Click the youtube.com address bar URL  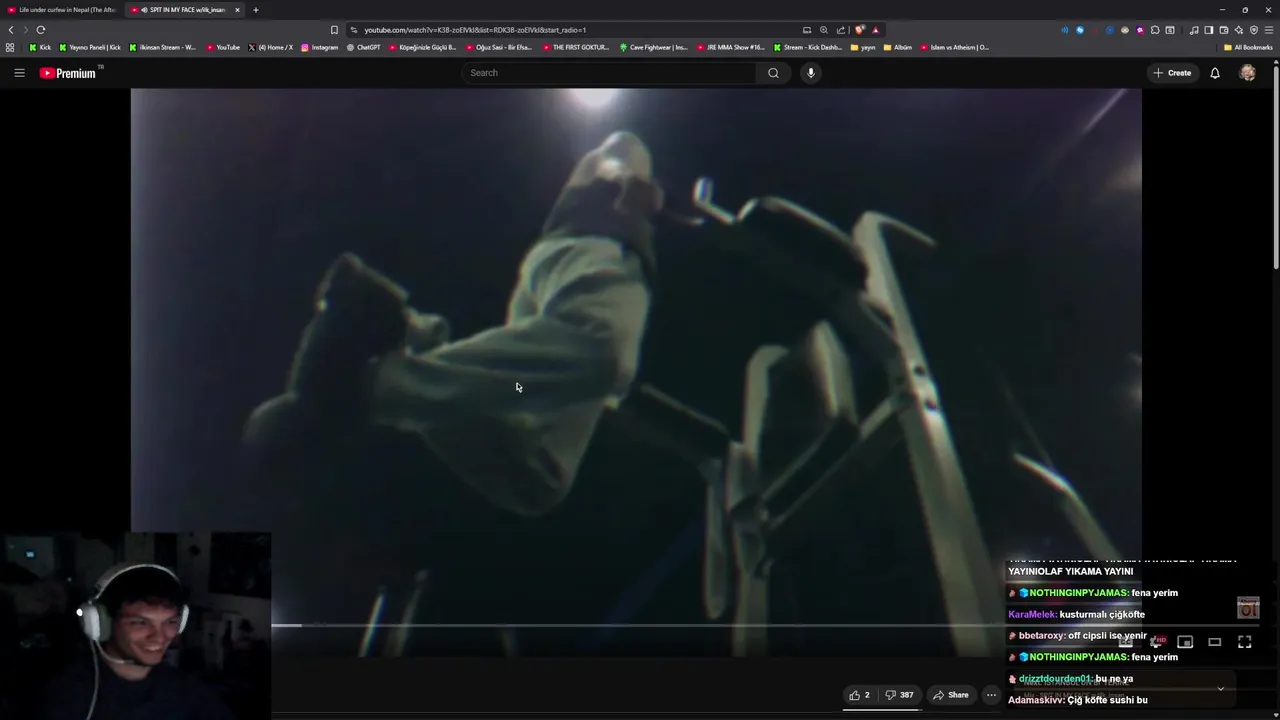click(x=475, y=30)
